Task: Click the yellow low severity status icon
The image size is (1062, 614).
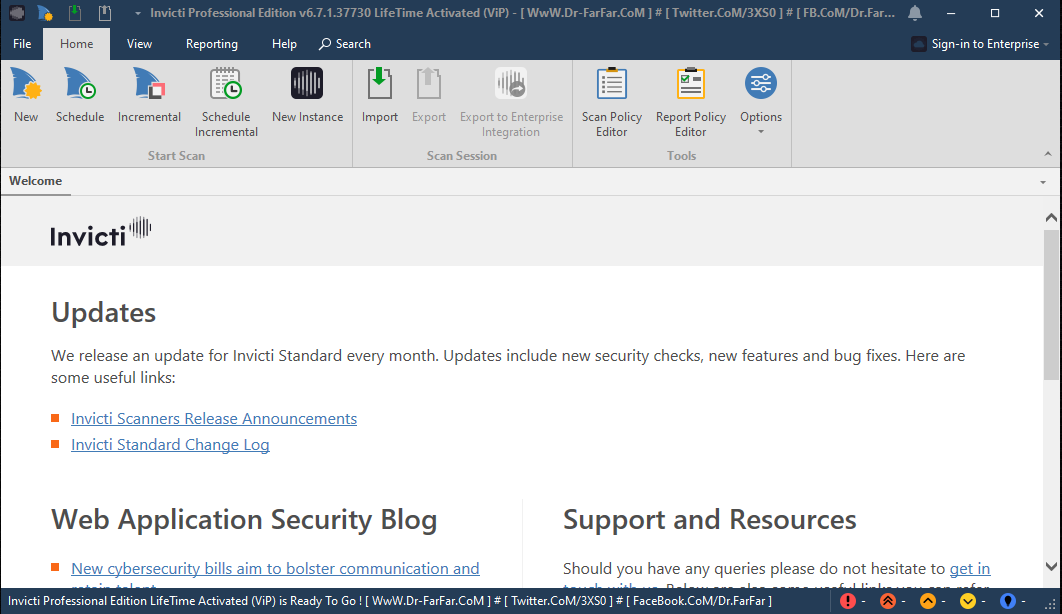Action: [x=967, y=601]
